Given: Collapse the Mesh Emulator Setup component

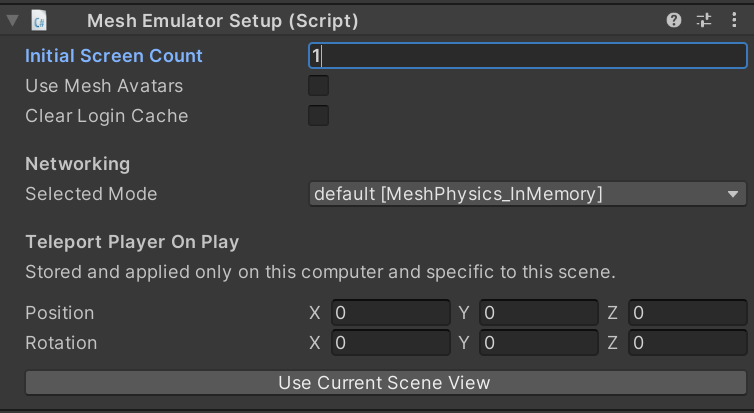Looking at the screenshot, I should (x=12, y=20).
